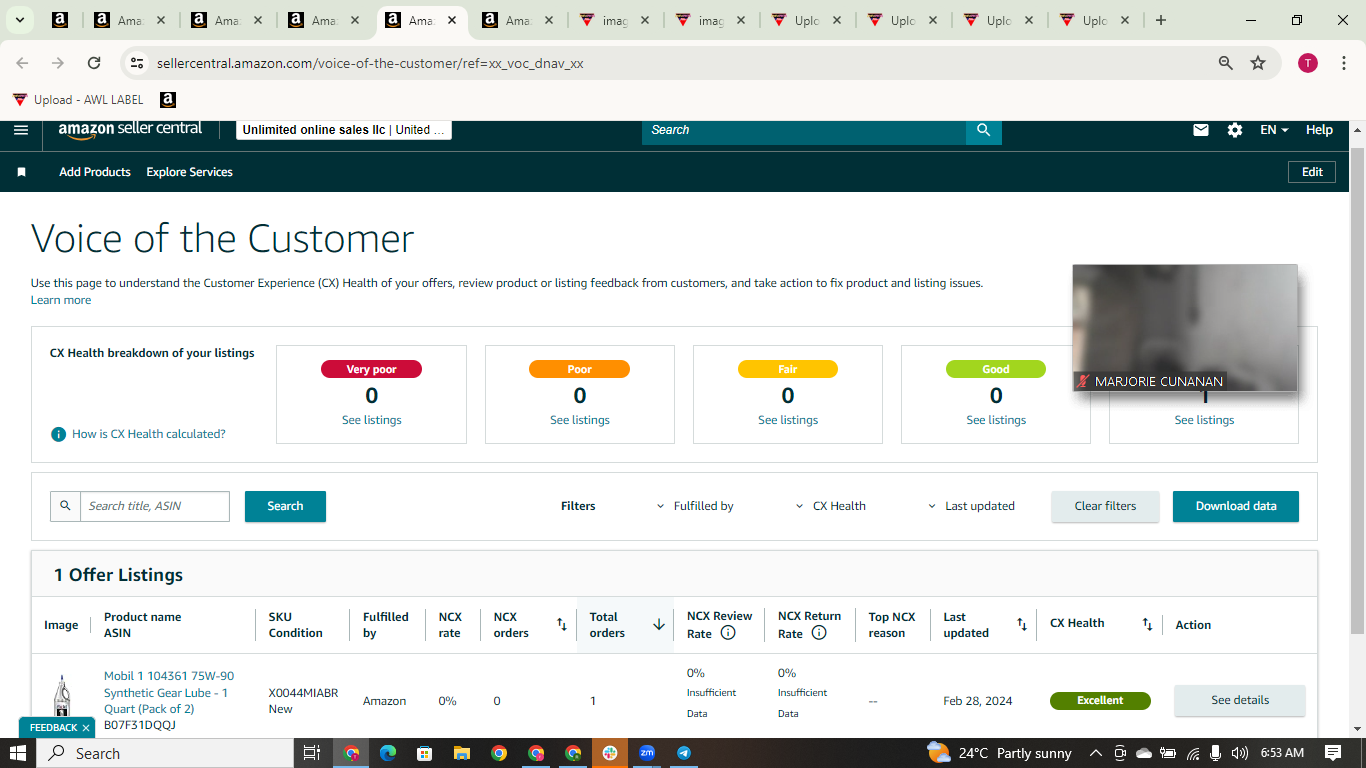Viewport: 1366px width, 768px height.
Task: Open the Chrome profile avatar T
Action: (x=1308, y=63)
